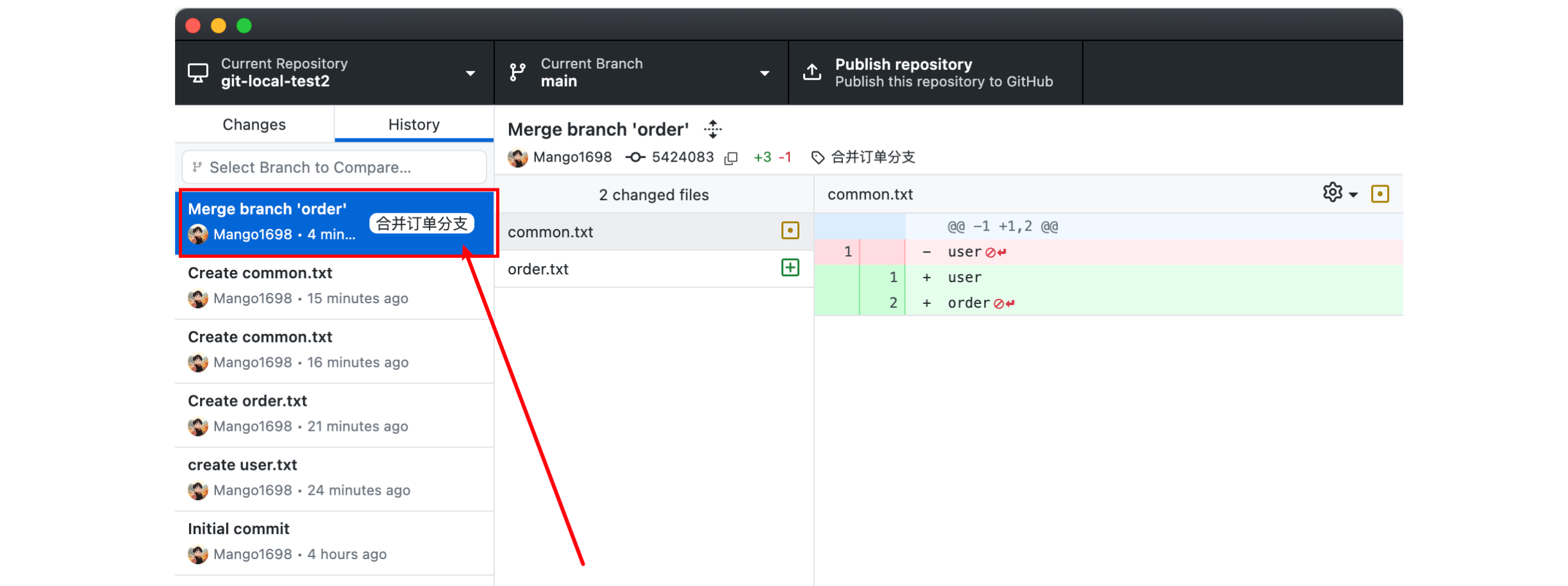1568x586 pixels.
Task: Click the added status icon beside order.txt
Action: click(x=790, y=268)
